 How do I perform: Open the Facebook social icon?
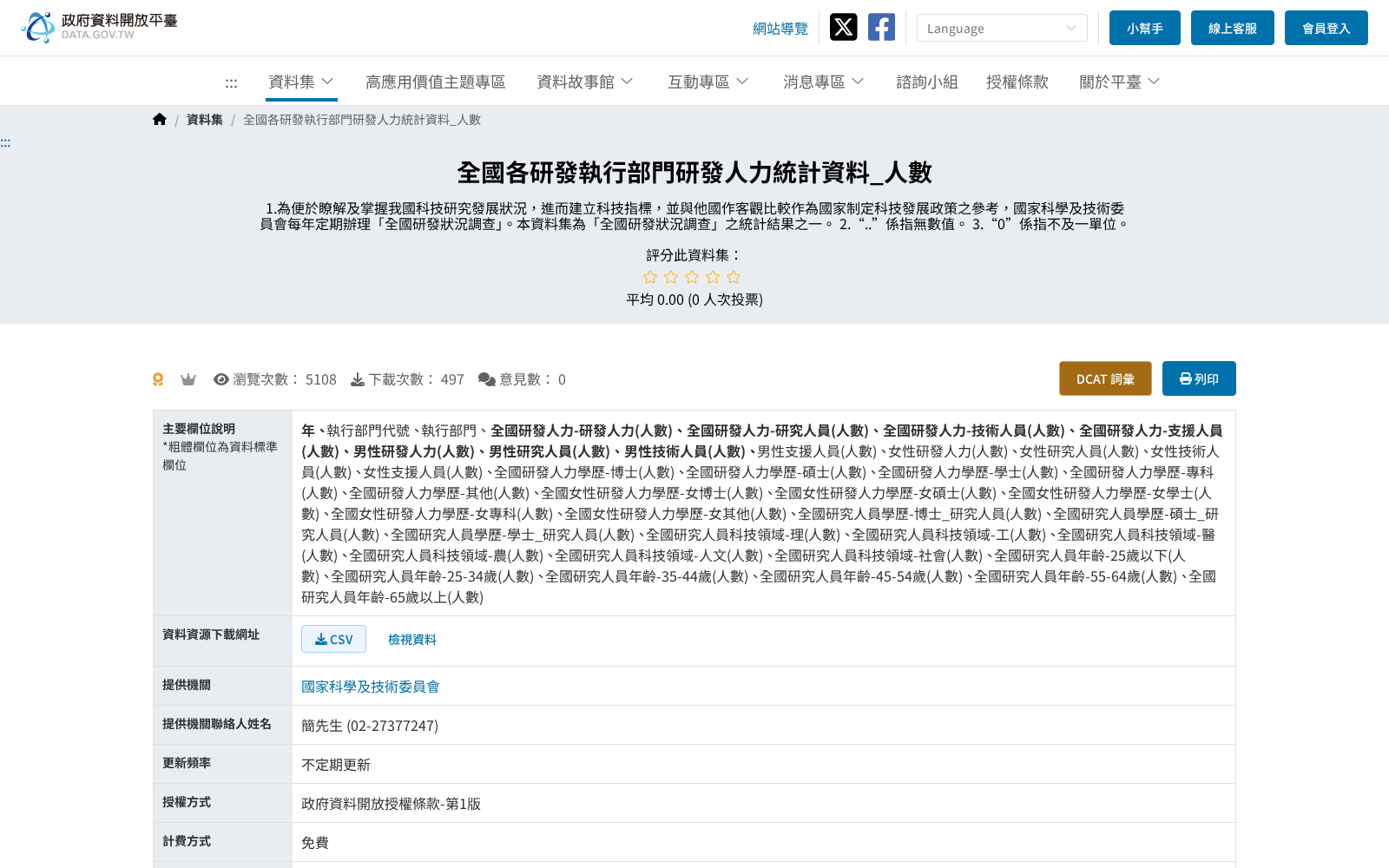point(881,27)
